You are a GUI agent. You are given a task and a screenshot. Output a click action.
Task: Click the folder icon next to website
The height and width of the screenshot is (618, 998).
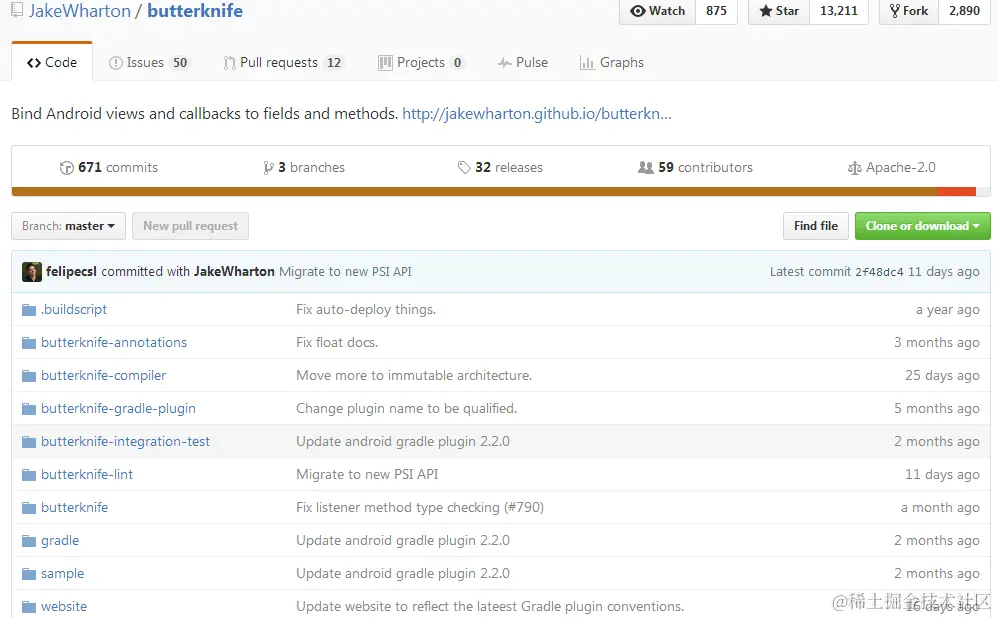(29, 607)
